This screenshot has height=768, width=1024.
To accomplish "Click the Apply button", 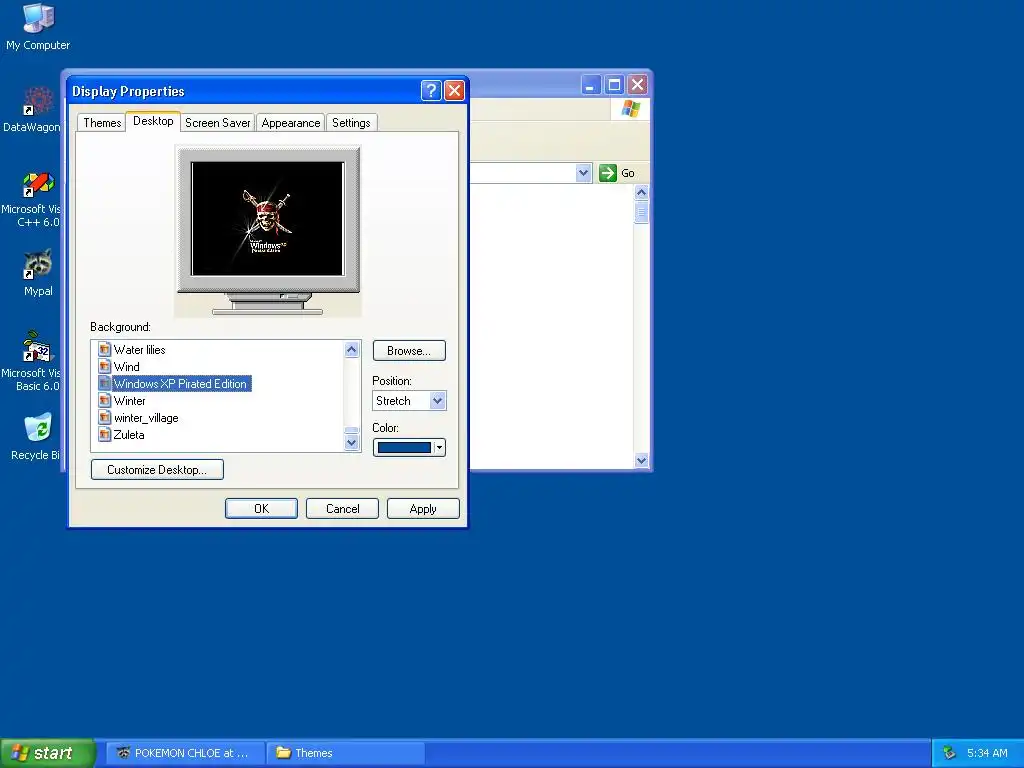I will (x=423, y=509).
